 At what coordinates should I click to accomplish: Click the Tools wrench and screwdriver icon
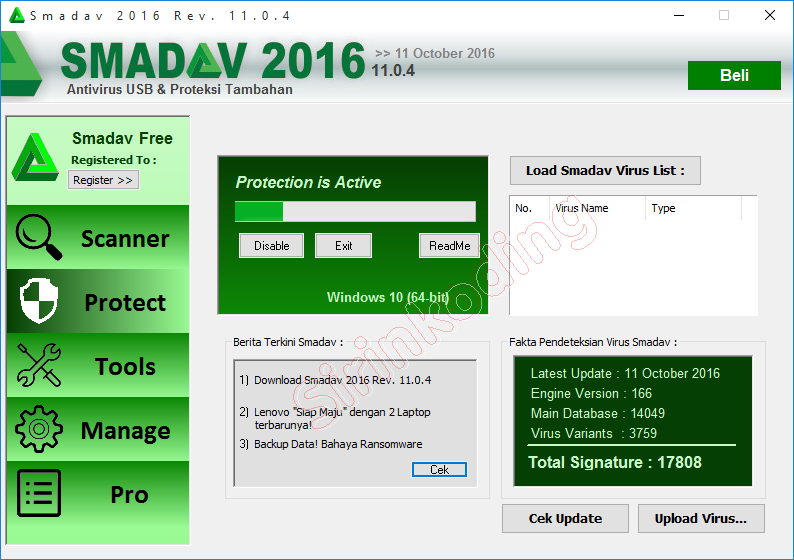click(x=39, y=365)
